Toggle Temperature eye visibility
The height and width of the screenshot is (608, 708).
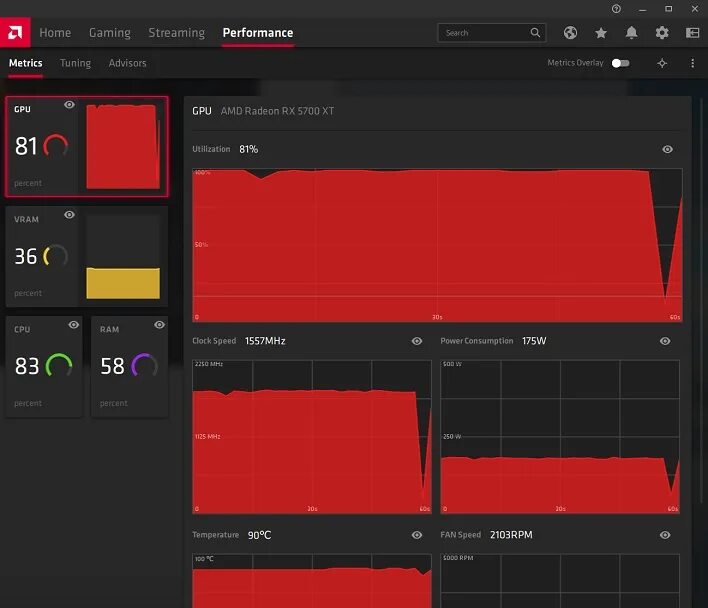(417, 535)
